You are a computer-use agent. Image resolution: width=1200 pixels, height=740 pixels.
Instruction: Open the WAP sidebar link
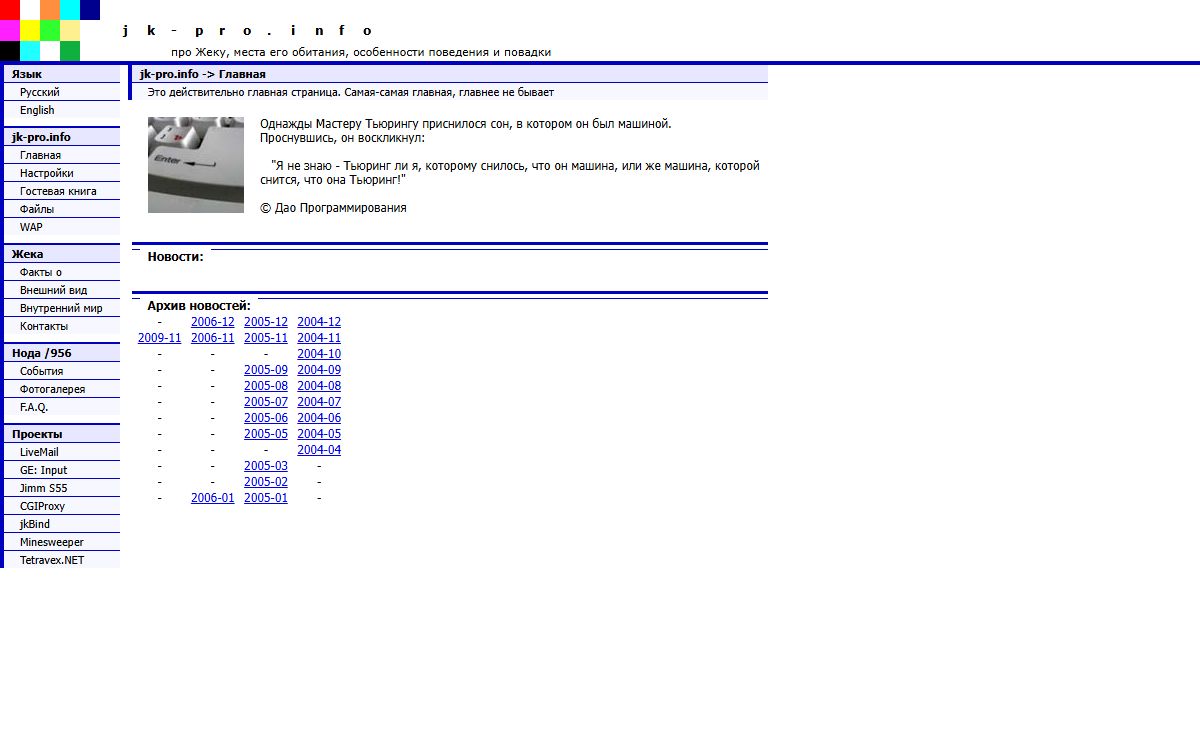[x=31, y=227]
